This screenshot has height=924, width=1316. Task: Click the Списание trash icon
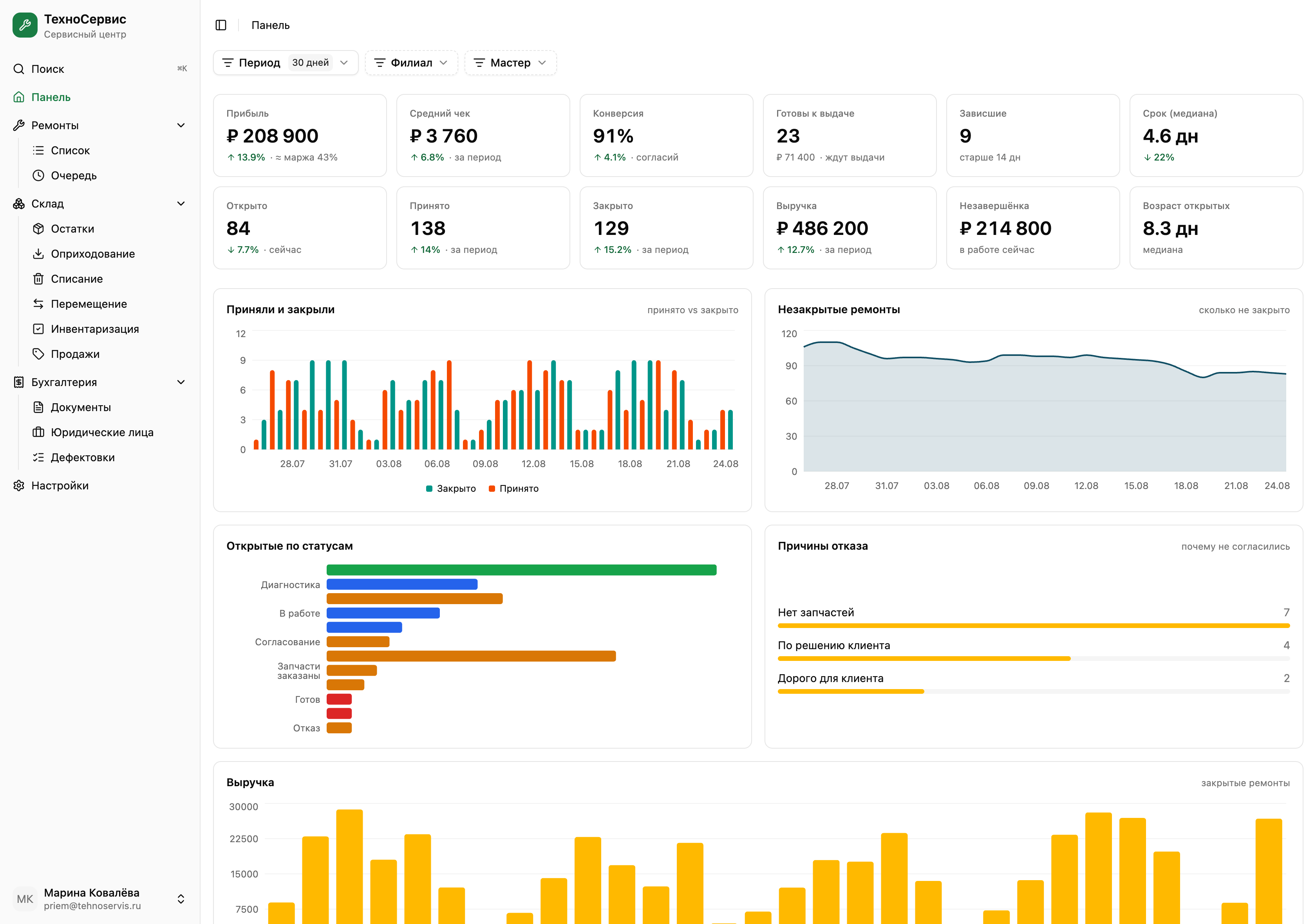click(x=38, y=278)
